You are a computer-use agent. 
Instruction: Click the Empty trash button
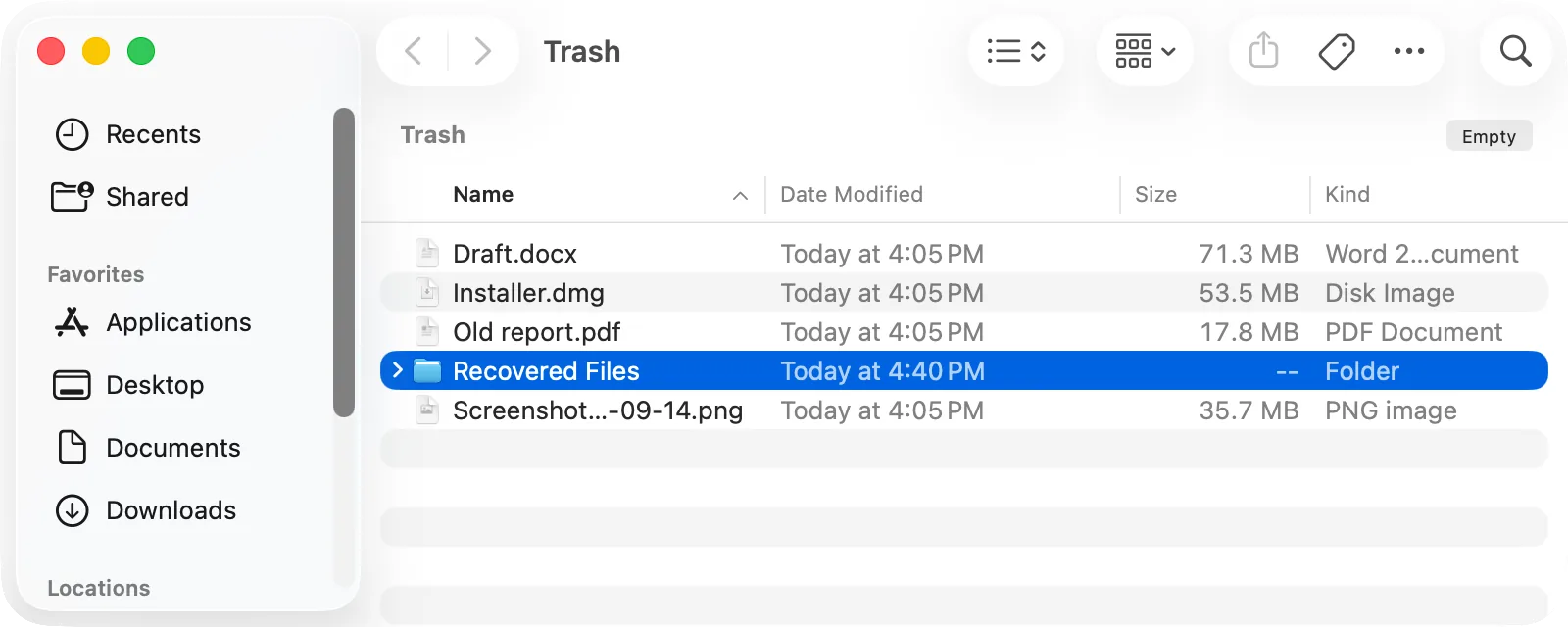pos(1489,136)
